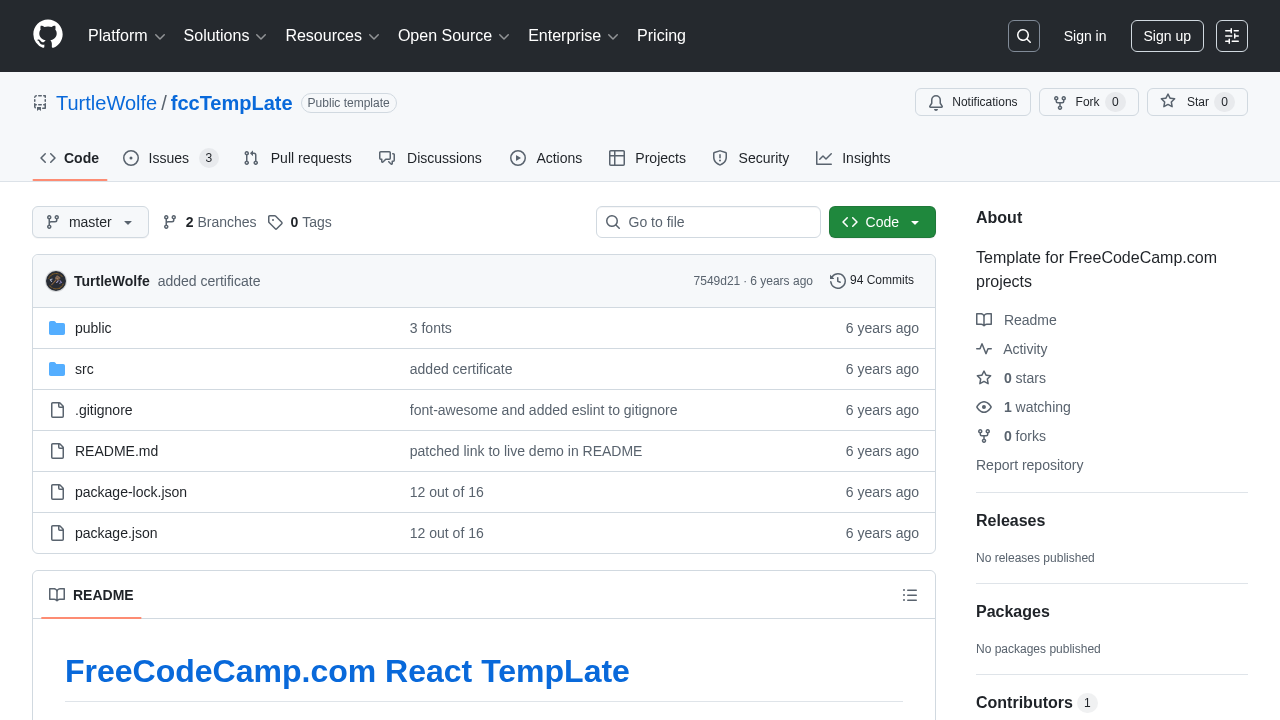Open the GitHub home page via logo
The image size is (1280, 720).
pos(47,36)
